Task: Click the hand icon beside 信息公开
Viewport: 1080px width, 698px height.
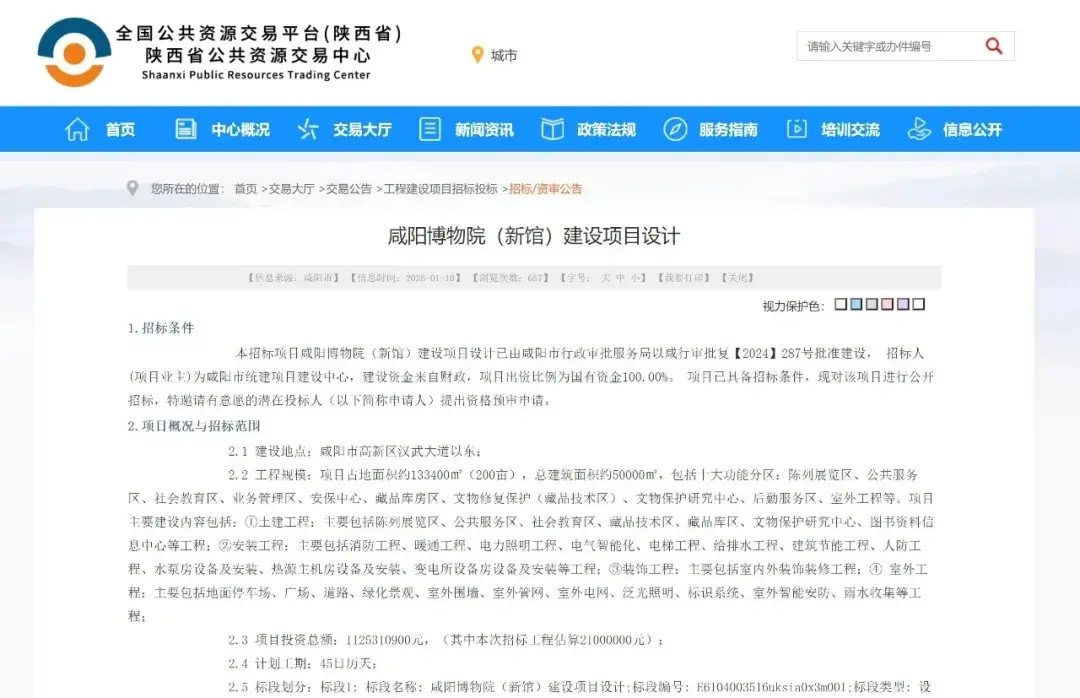Action: click(x=920, y=129)
